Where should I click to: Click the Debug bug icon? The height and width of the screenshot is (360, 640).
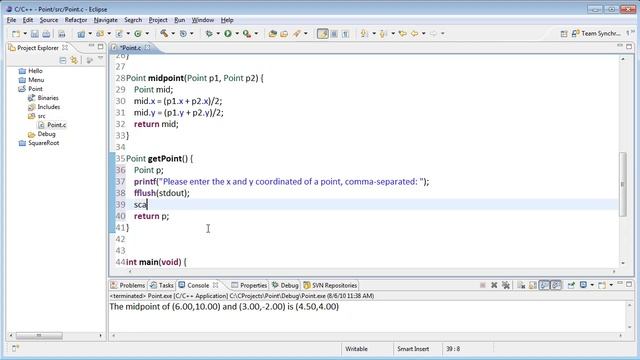tap(209, 34)
